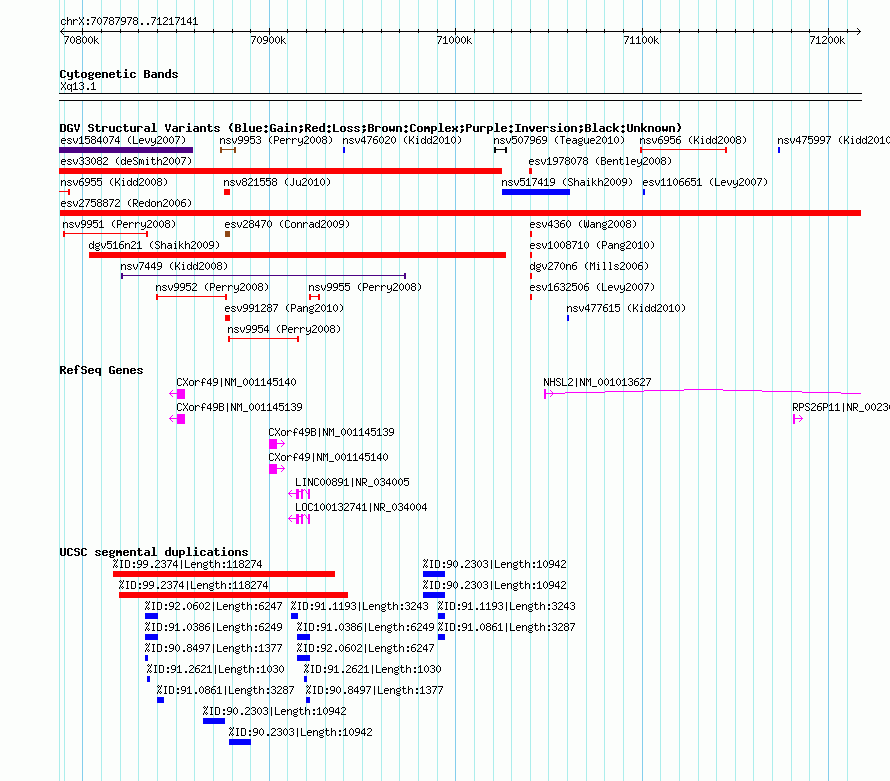
Task: Click the 71200k ruler tick label
Action: point(827,40)
